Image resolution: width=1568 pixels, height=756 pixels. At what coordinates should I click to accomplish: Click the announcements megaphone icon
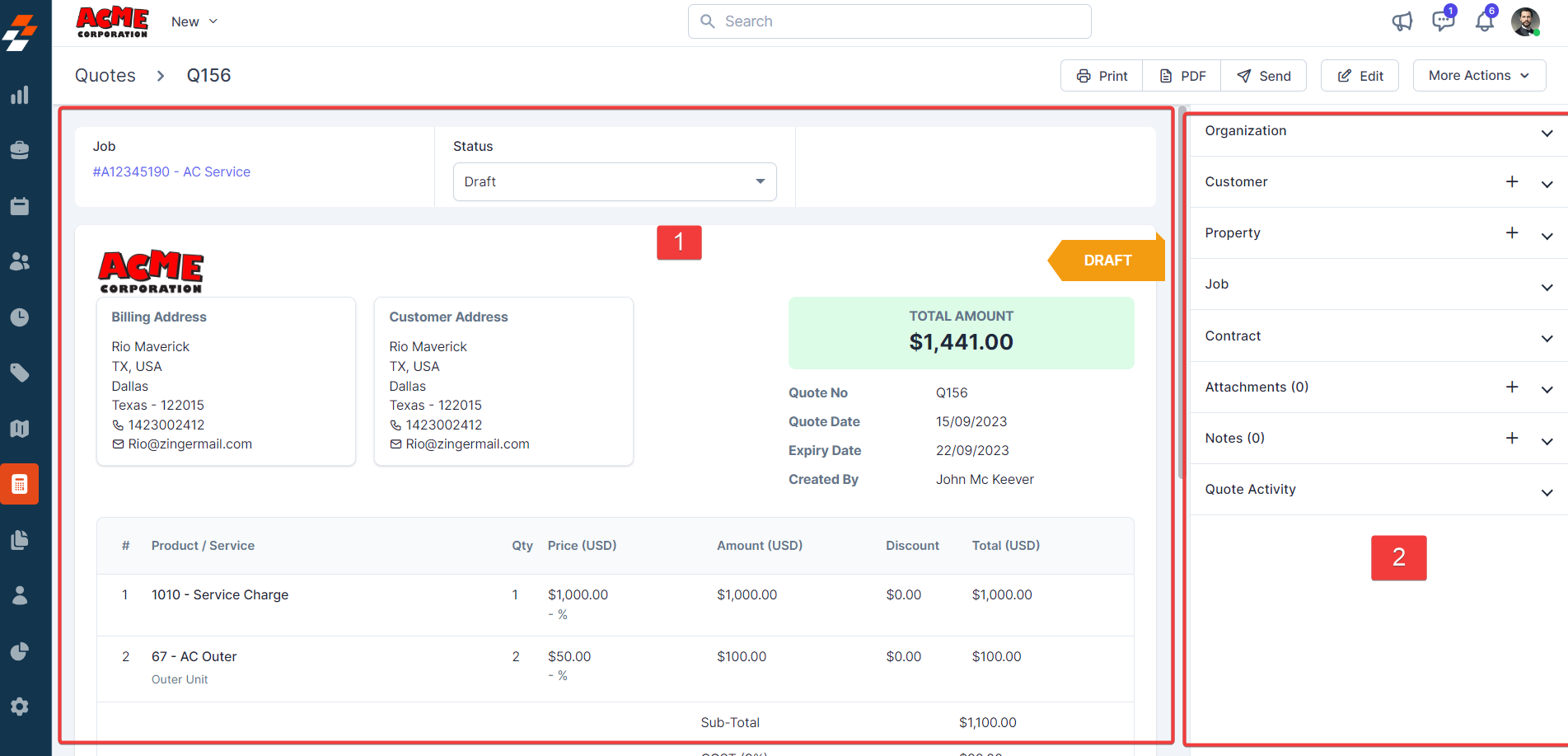(1402, 21)
